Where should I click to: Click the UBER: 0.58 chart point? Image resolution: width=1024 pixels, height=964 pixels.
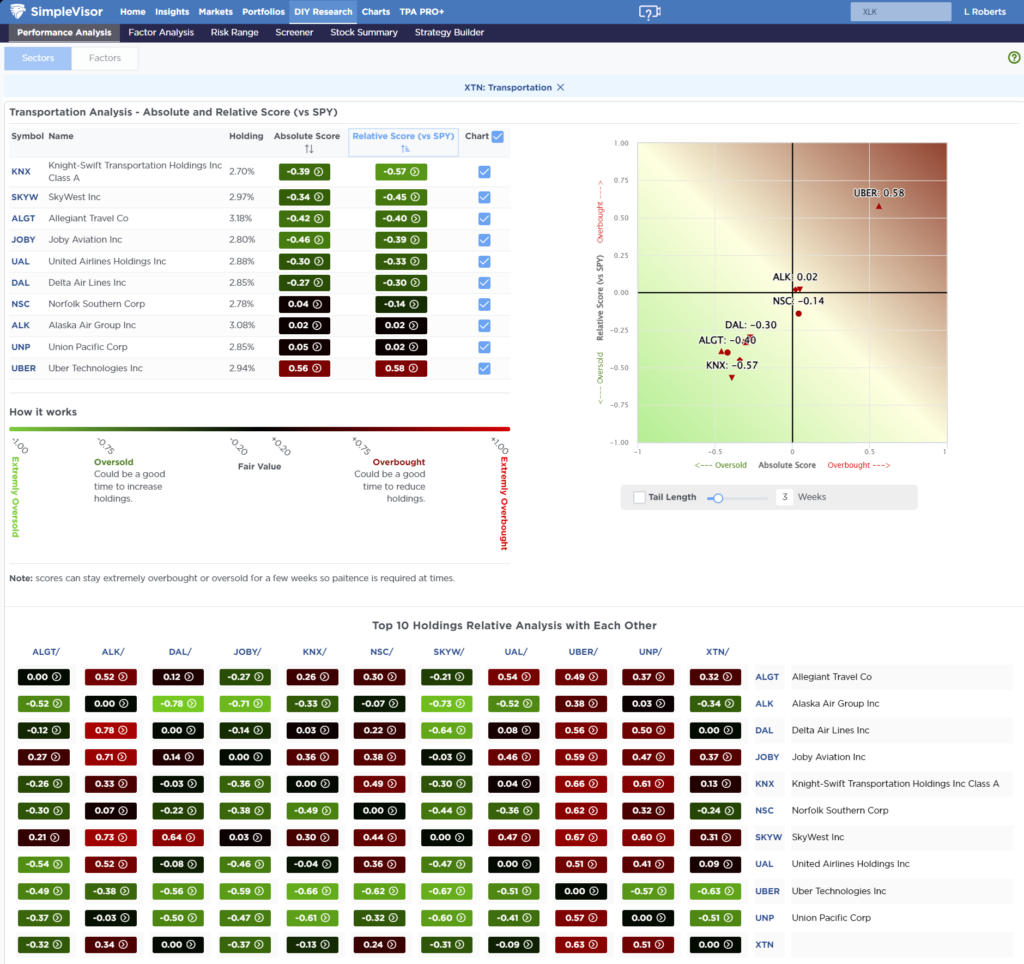click(879, 206)
